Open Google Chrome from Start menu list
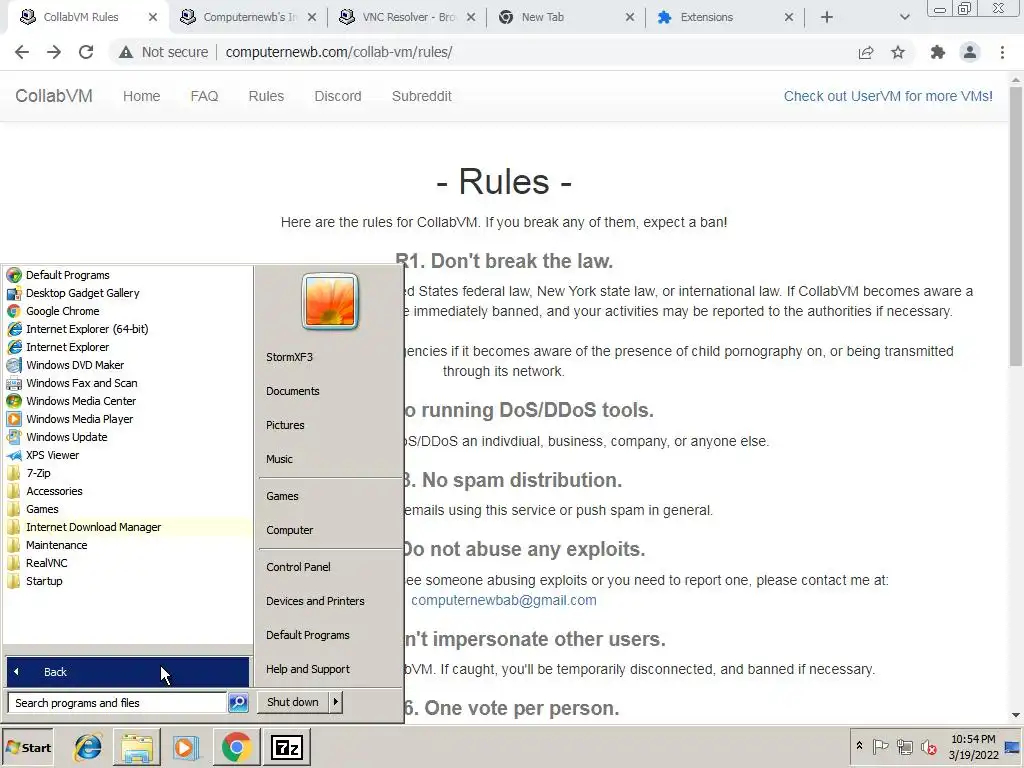Viewport: 1024px width, 768px height. pos(127,311)
